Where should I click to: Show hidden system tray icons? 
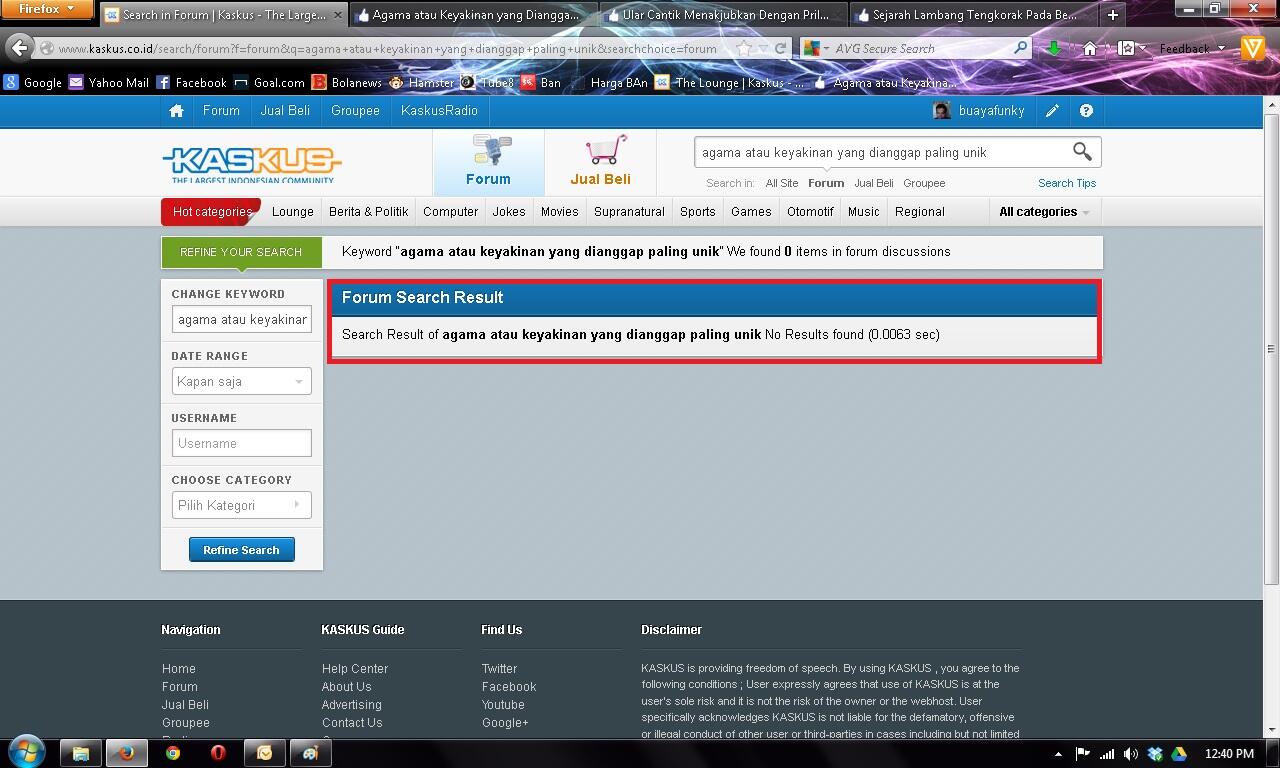tap(1058, 754)
